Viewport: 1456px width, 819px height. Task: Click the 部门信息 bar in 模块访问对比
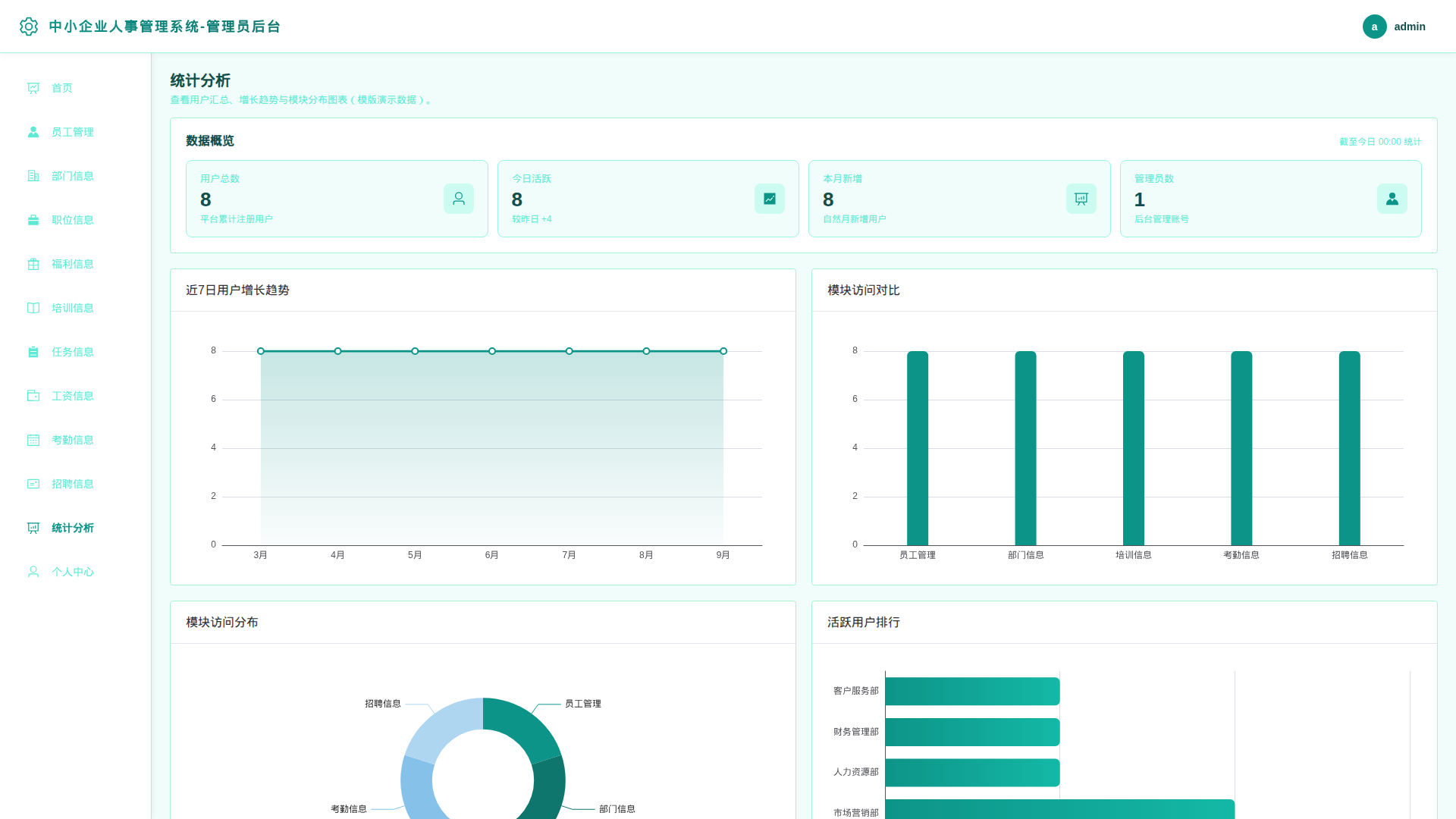pyautogui.click(x=1025, y=448)
